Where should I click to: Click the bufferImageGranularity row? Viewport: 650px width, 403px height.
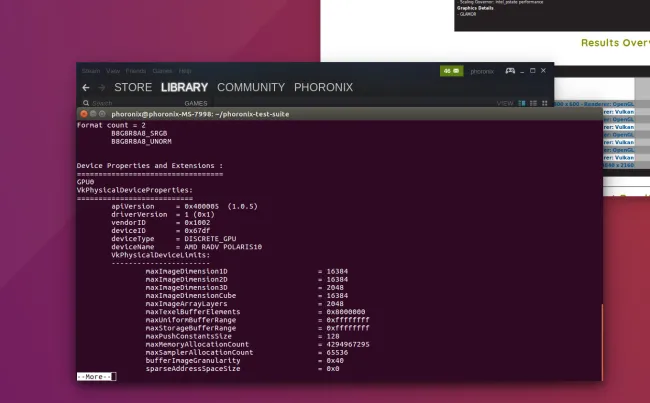click(245, 360)
